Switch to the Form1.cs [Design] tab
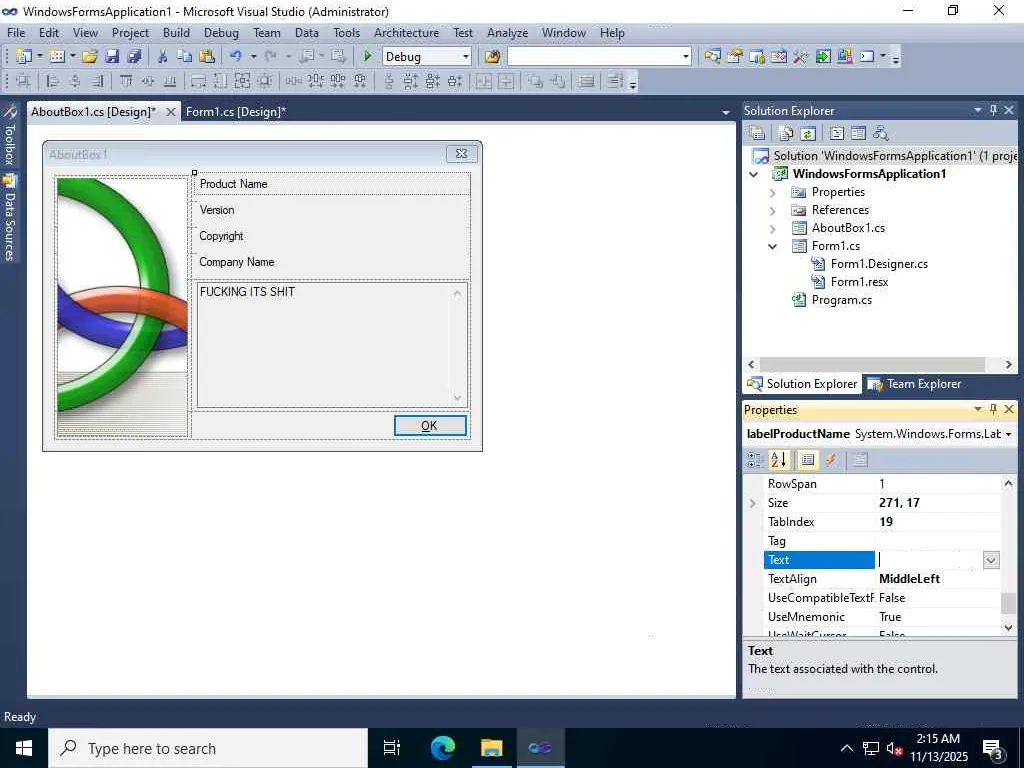The height and width of the screenshot is (768, 1024). point(236,112)
